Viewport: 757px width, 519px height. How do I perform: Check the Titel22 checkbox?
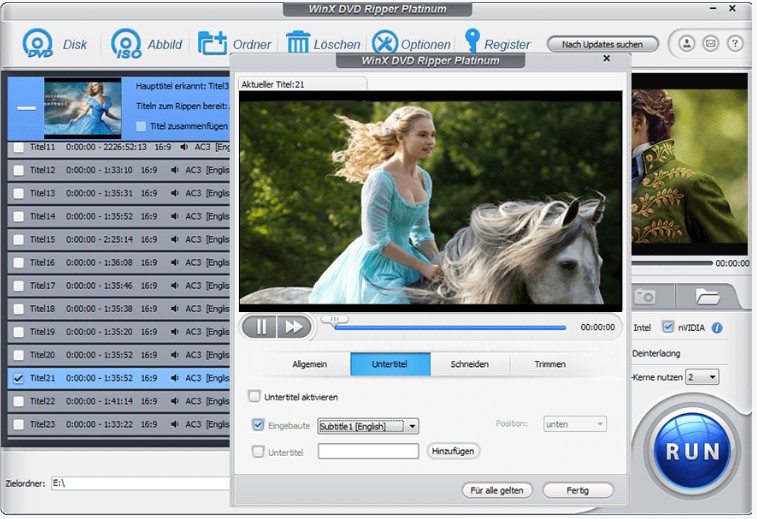(18, 401)
